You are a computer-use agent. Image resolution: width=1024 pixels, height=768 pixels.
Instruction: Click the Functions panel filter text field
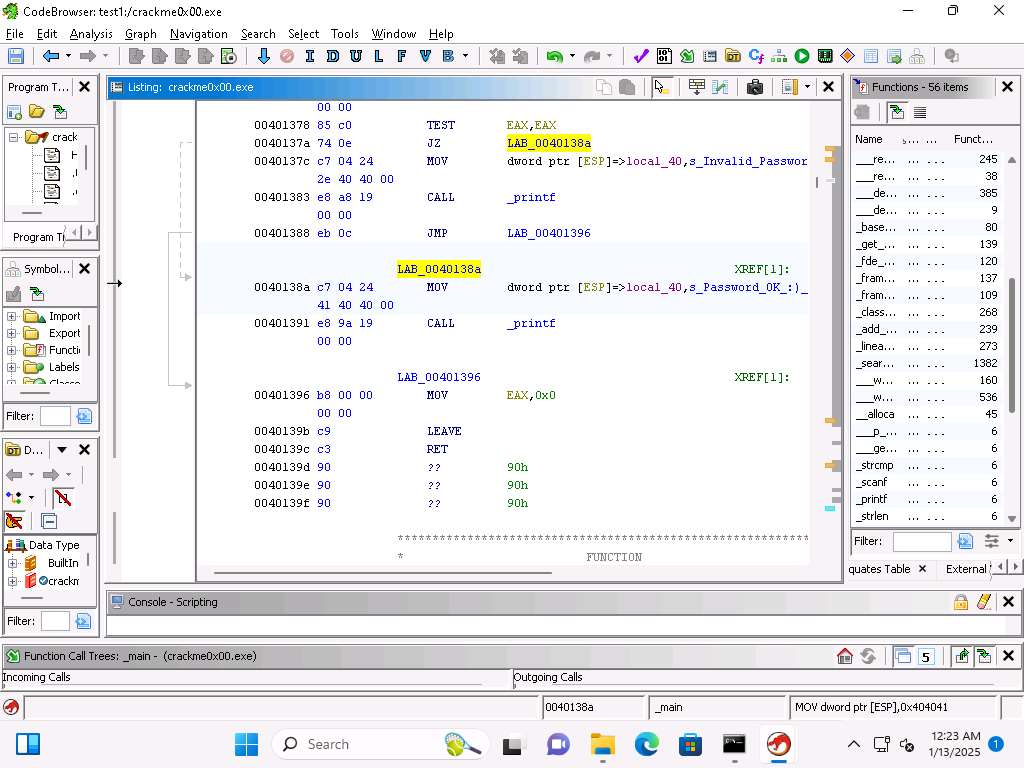(x=921, y=541)
